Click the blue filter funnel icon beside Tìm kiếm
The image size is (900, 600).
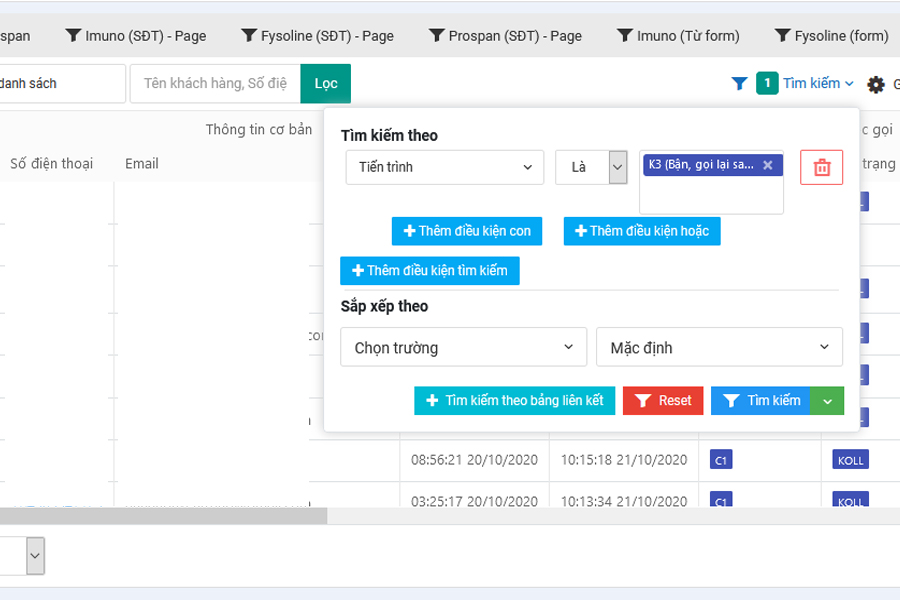pyautogui.click(x=739, y=84)
